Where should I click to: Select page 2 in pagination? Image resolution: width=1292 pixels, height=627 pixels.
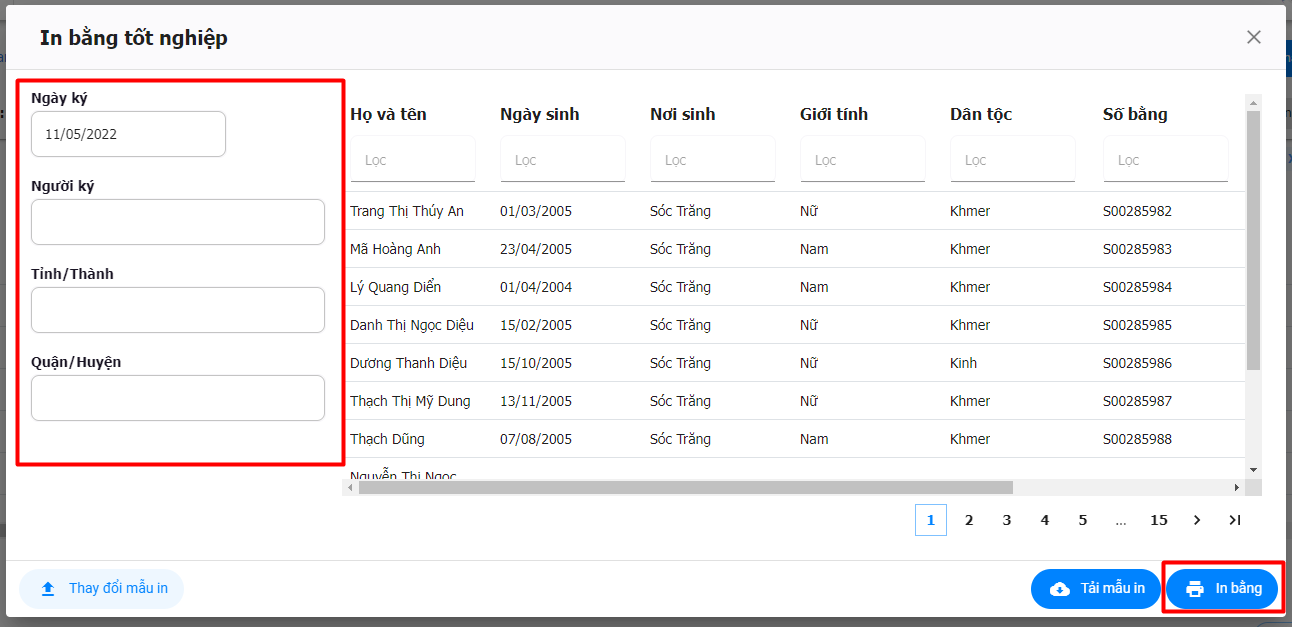point(969,520)
